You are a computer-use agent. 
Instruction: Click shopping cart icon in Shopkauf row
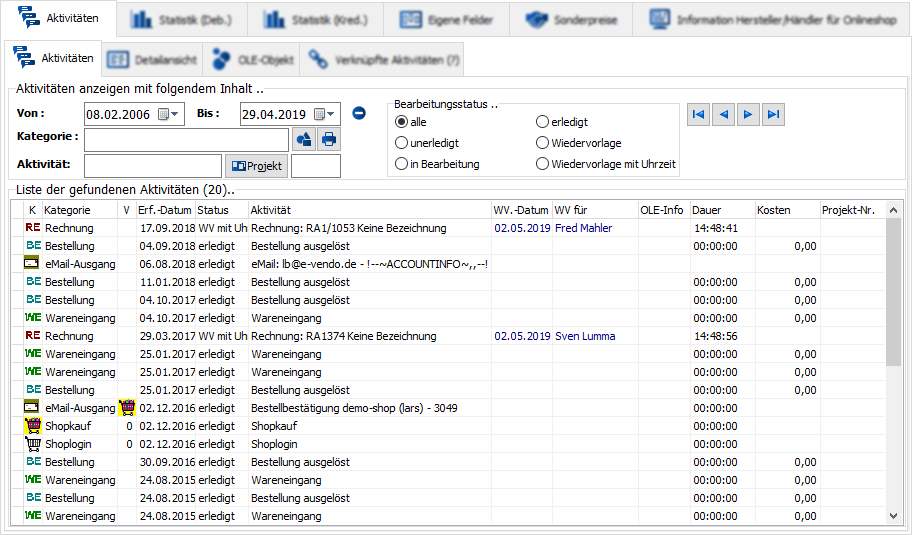tap(33, 426)
